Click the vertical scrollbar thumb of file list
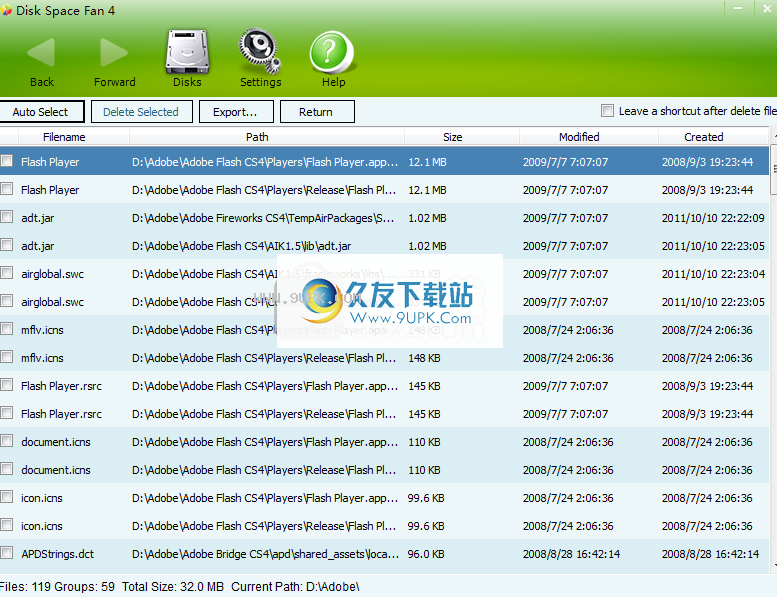 (x=775, y=169)
